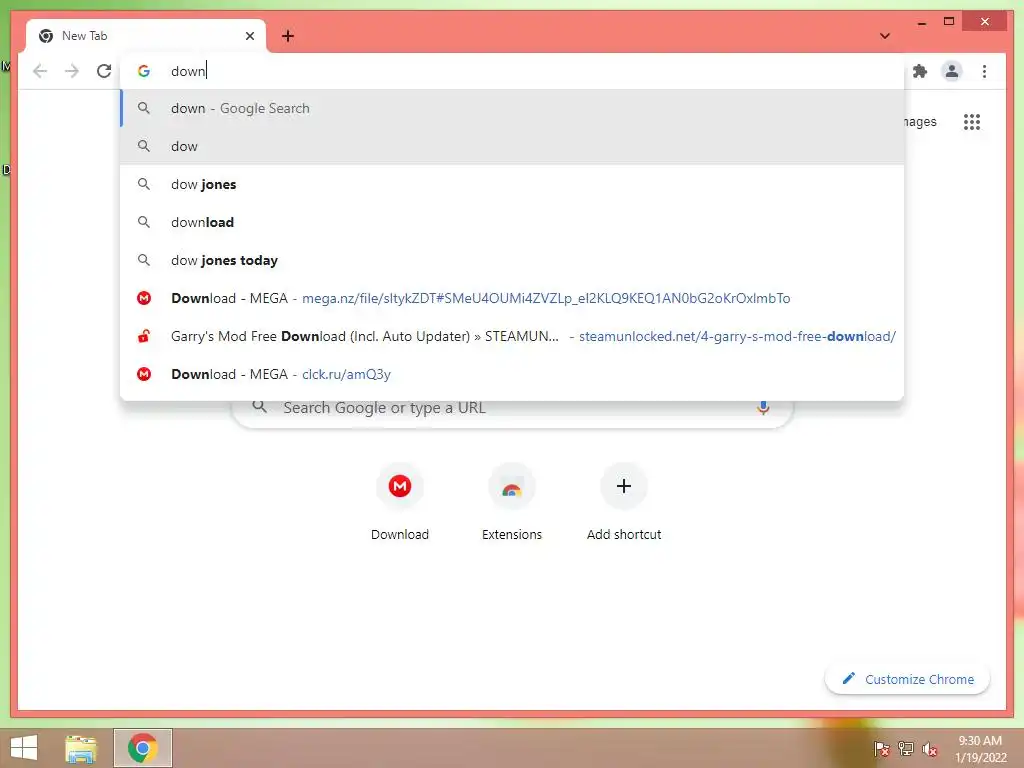Open a new tab with plus button

coord(288,36)
